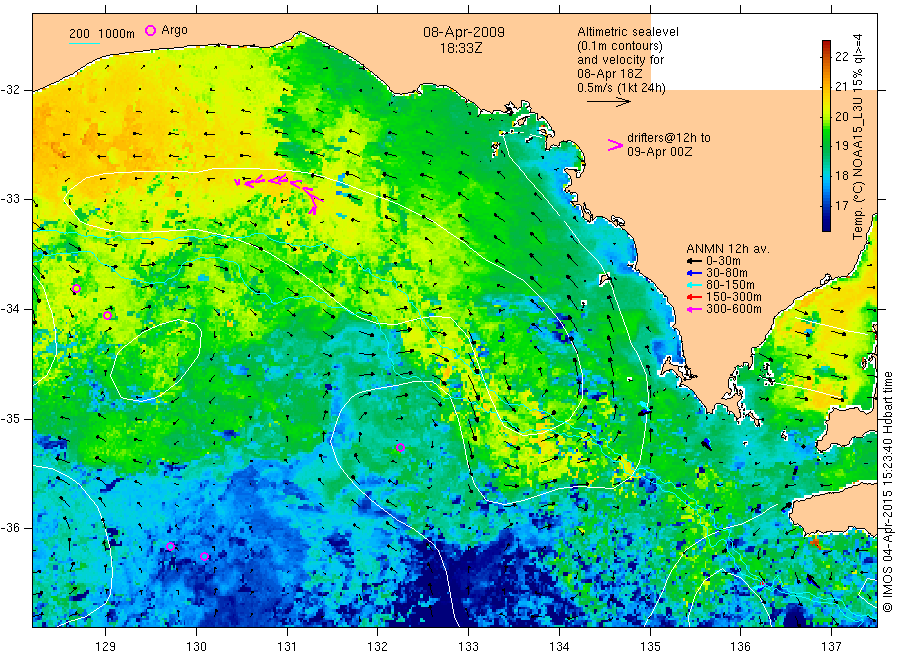Click the Argo float marker near 128.7E 33.8S
This screenshot has width=900, height=660.
point(76,289)
